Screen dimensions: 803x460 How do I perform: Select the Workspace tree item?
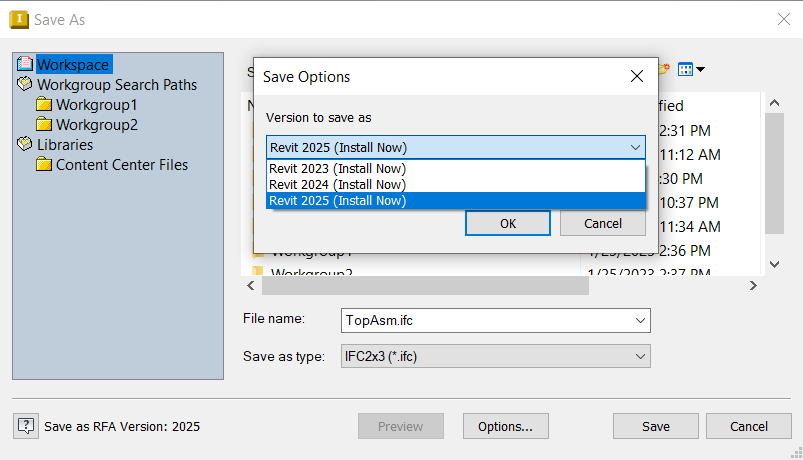pyautogui.click(x=72, y=64)
